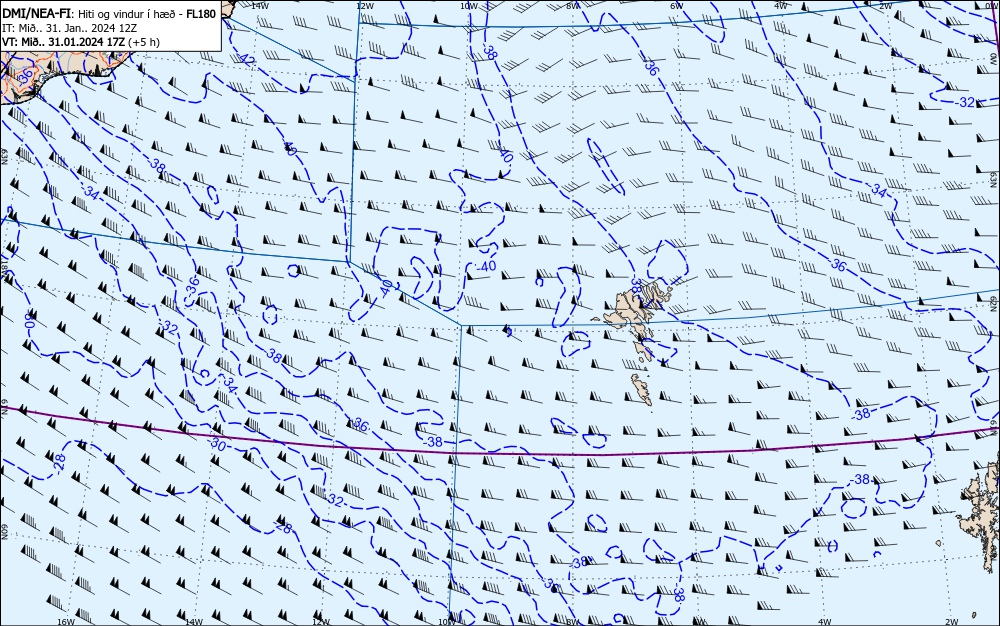Click the -32 isotherm label near top-right corner
This screenshot has width=1000, height=626.
966,102
